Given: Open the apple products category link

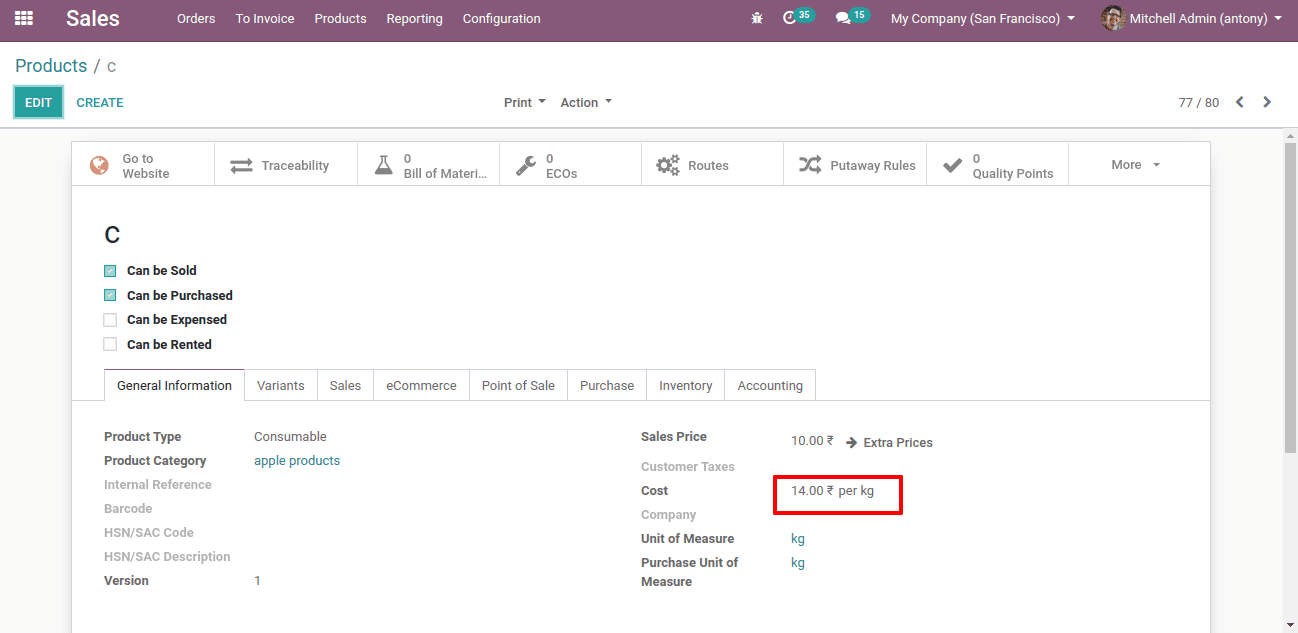Looking at the screenshot, I should [x=297, y=461].
